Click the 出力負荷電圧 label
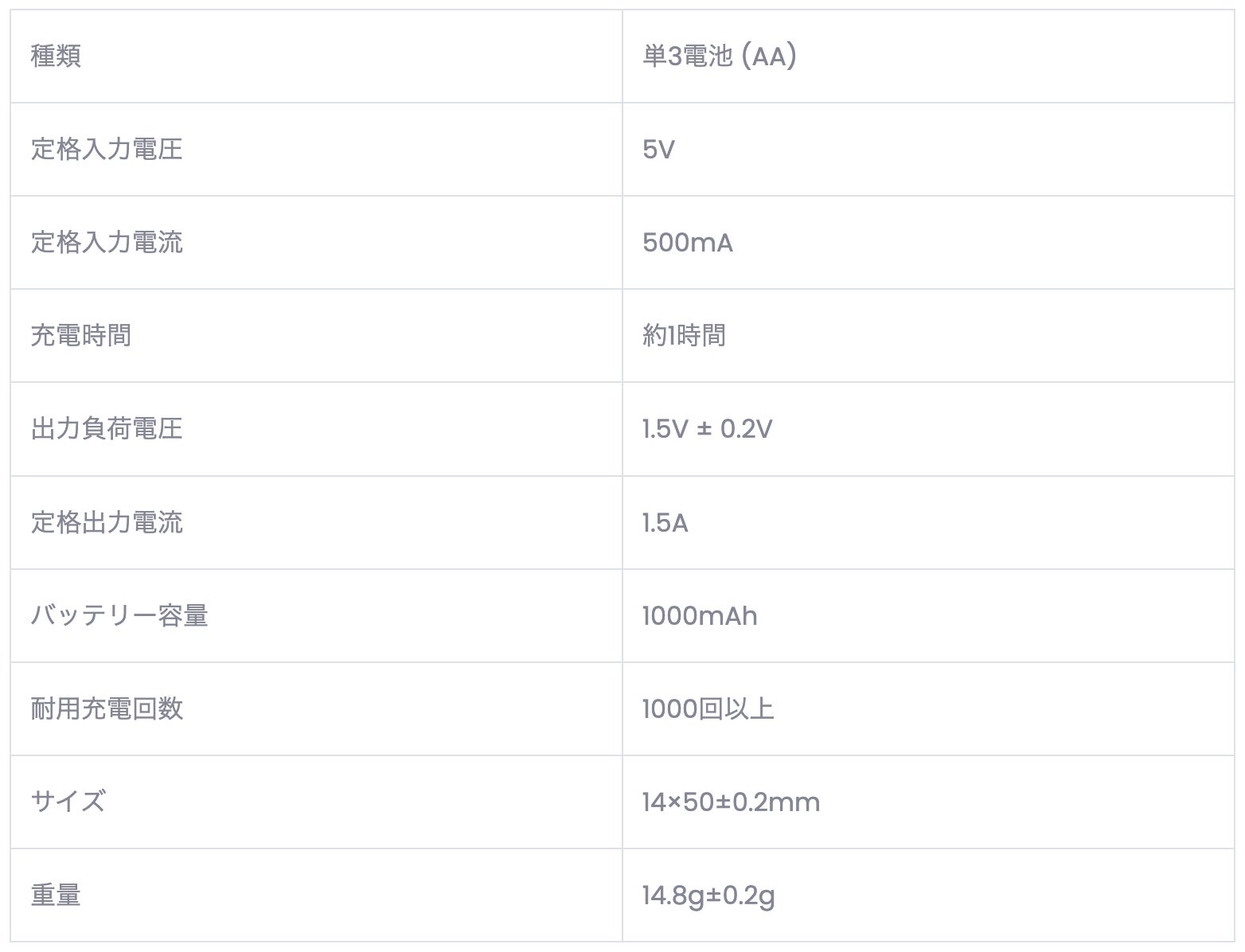This screenshot has height=952, width=1245. (x=107, y=428)
